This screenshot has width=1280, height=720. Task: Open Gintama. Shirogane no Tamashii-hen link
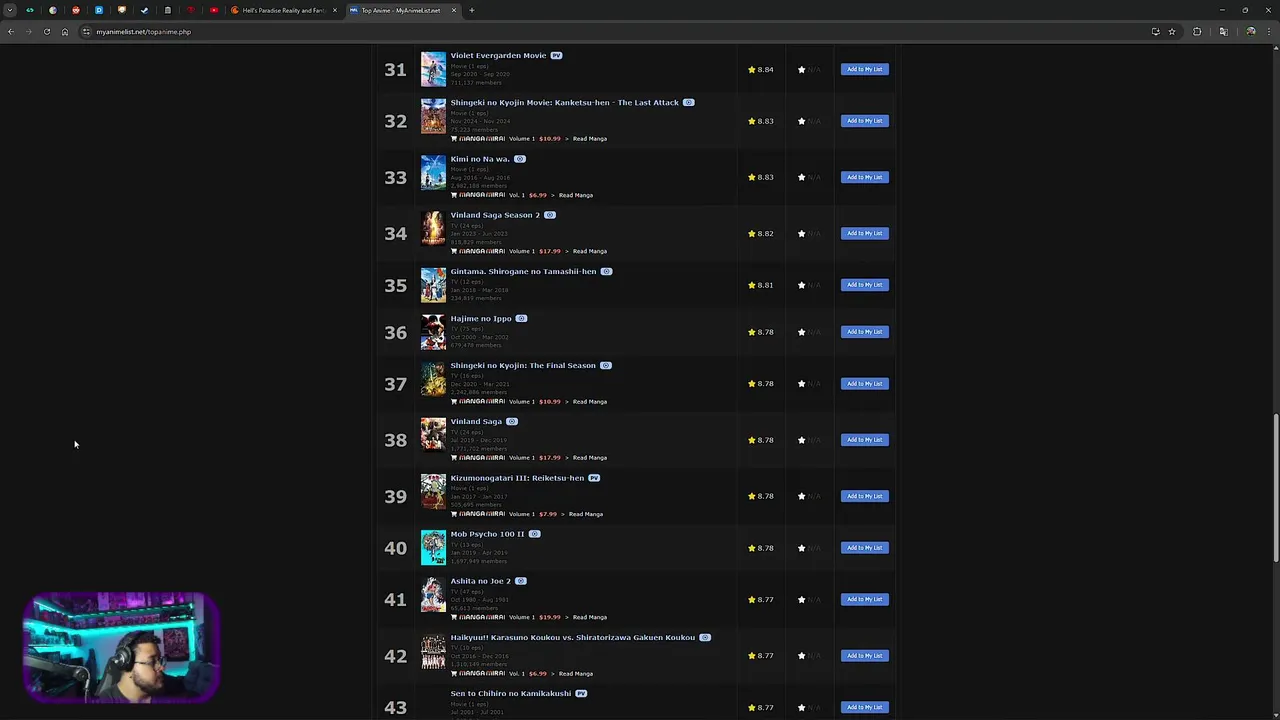point(523,271)
